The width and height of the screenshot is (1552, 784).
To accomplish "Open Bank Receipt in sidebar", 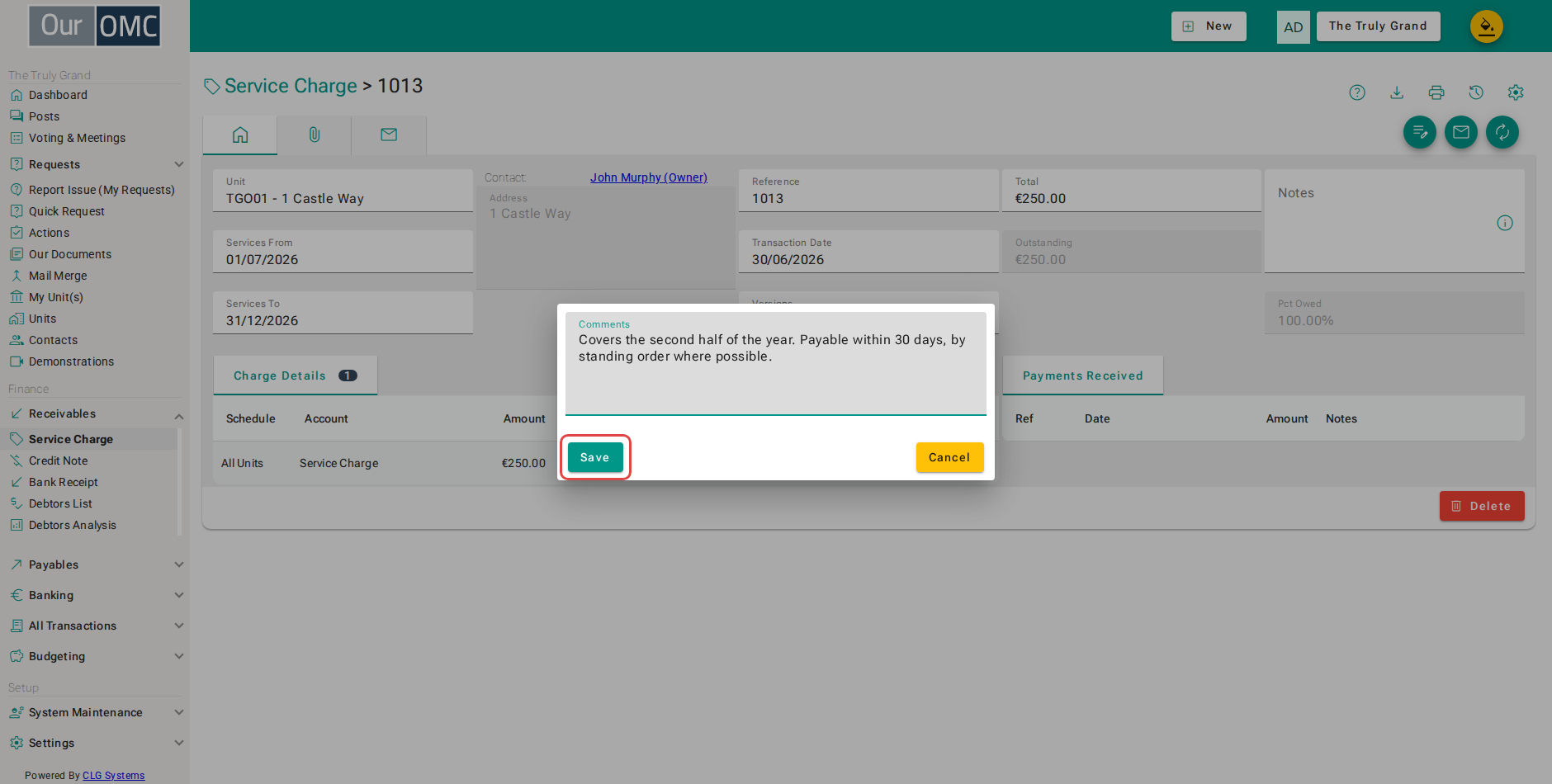I will [63, 482].
